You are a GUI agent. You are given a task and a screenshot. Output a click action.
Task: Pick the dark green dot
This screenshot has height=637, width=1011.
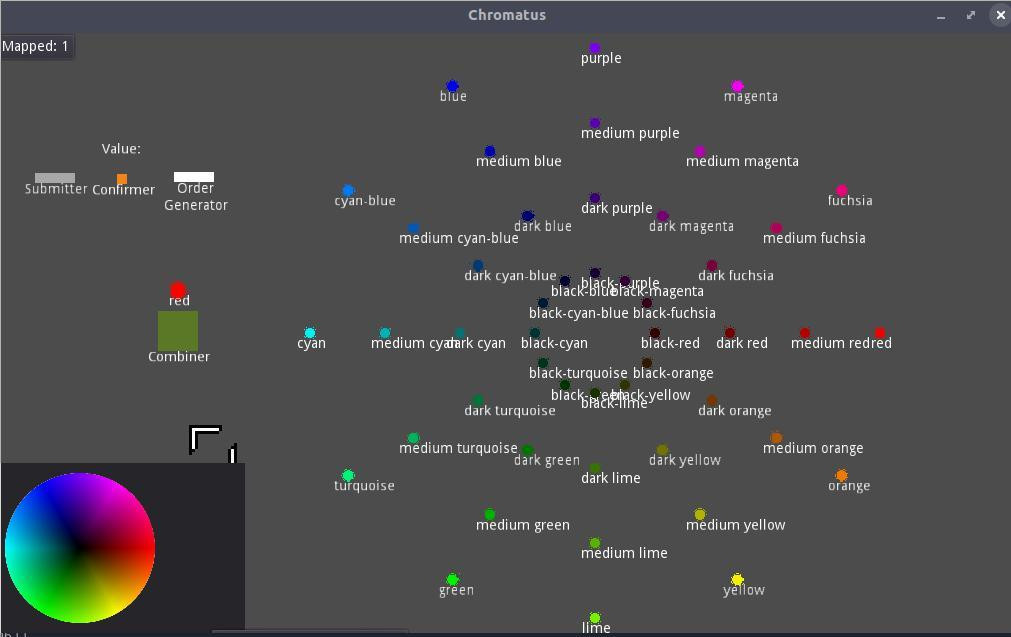point(527,450)
